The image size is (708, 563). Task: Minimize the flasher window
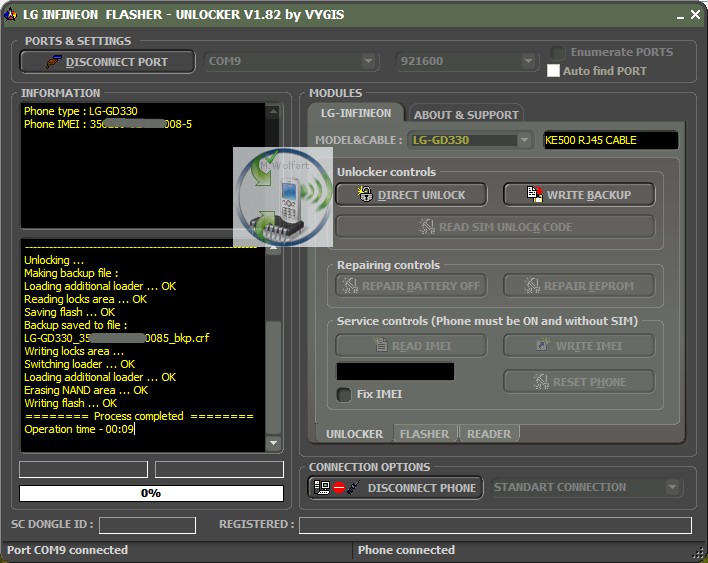click(x=680, y=16)
